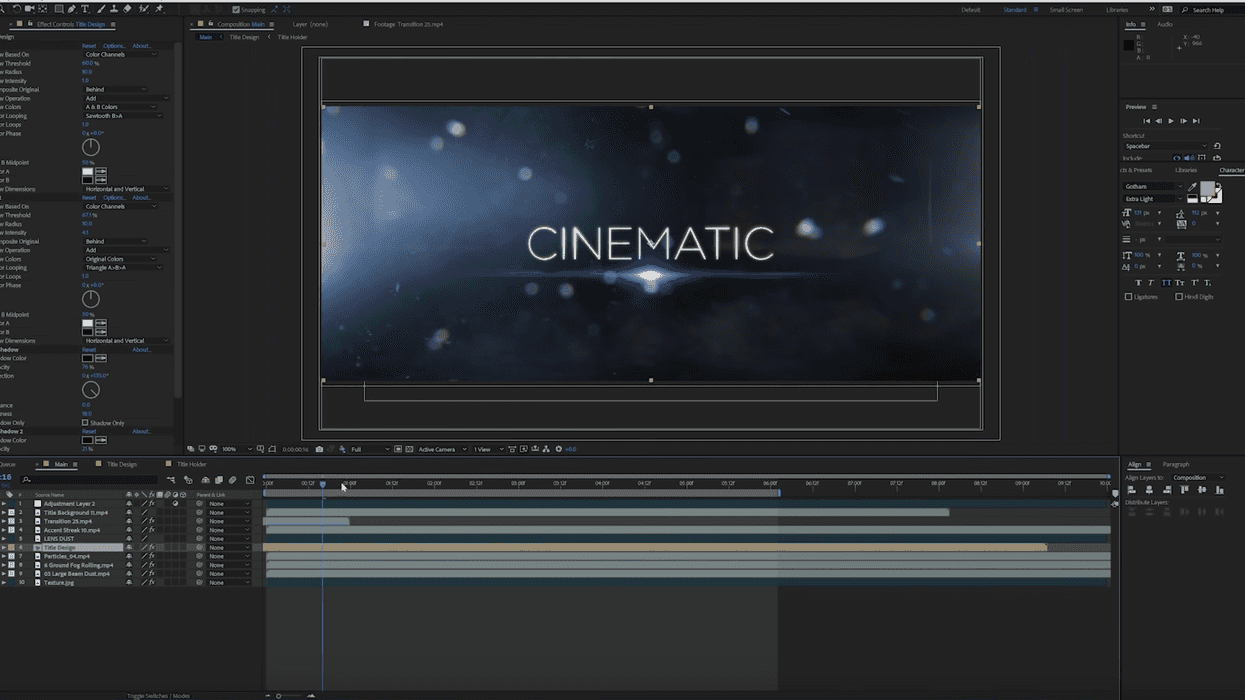
Task: Step to next frame in Preview panel
Action: tap(1184, 121)
